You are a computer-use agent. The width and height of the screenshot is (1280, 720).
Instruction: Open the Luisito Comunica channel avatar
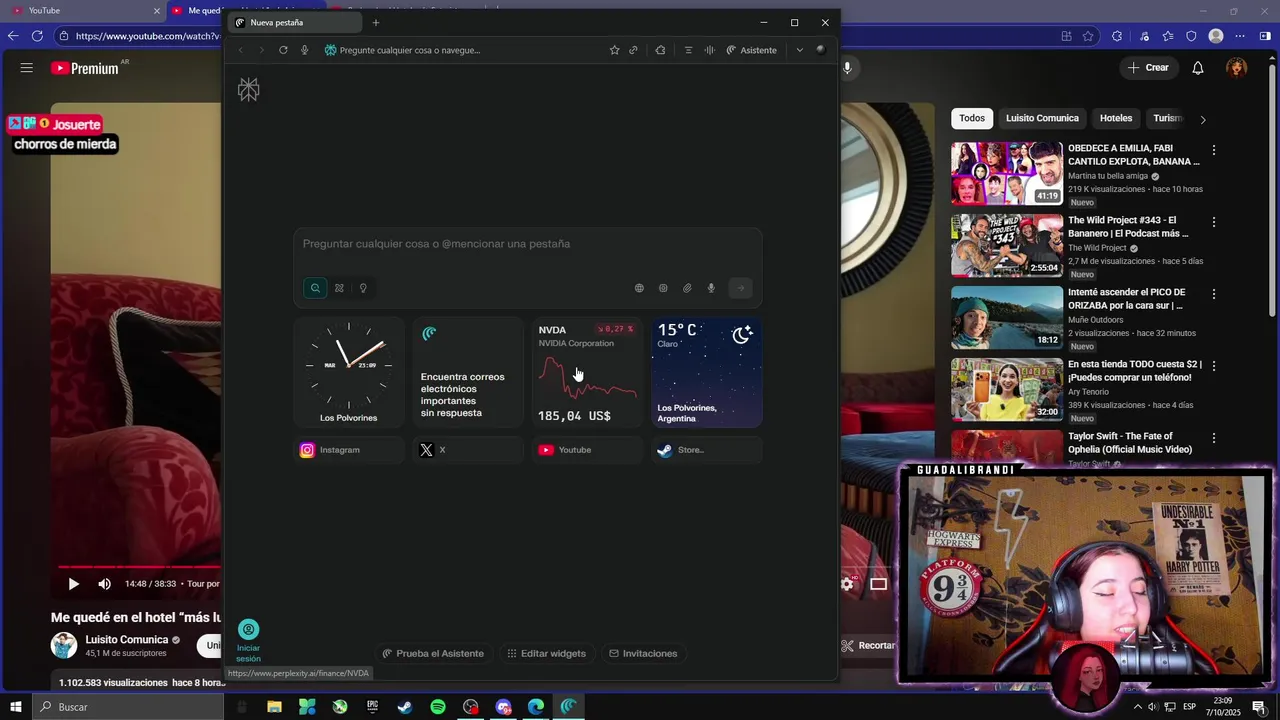pos(64,646)
